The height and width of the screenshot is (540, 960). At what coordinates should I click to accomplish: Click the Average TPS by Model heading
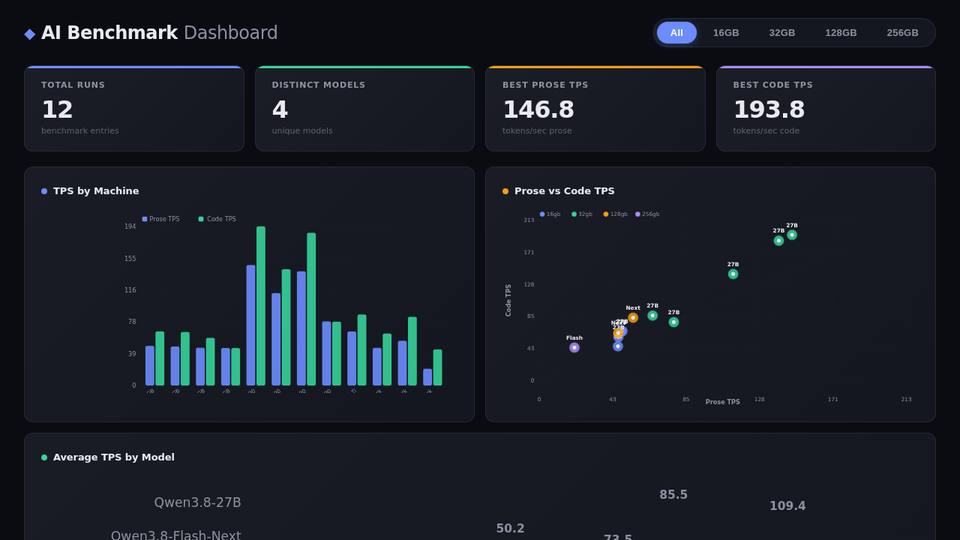click(114, 457)
